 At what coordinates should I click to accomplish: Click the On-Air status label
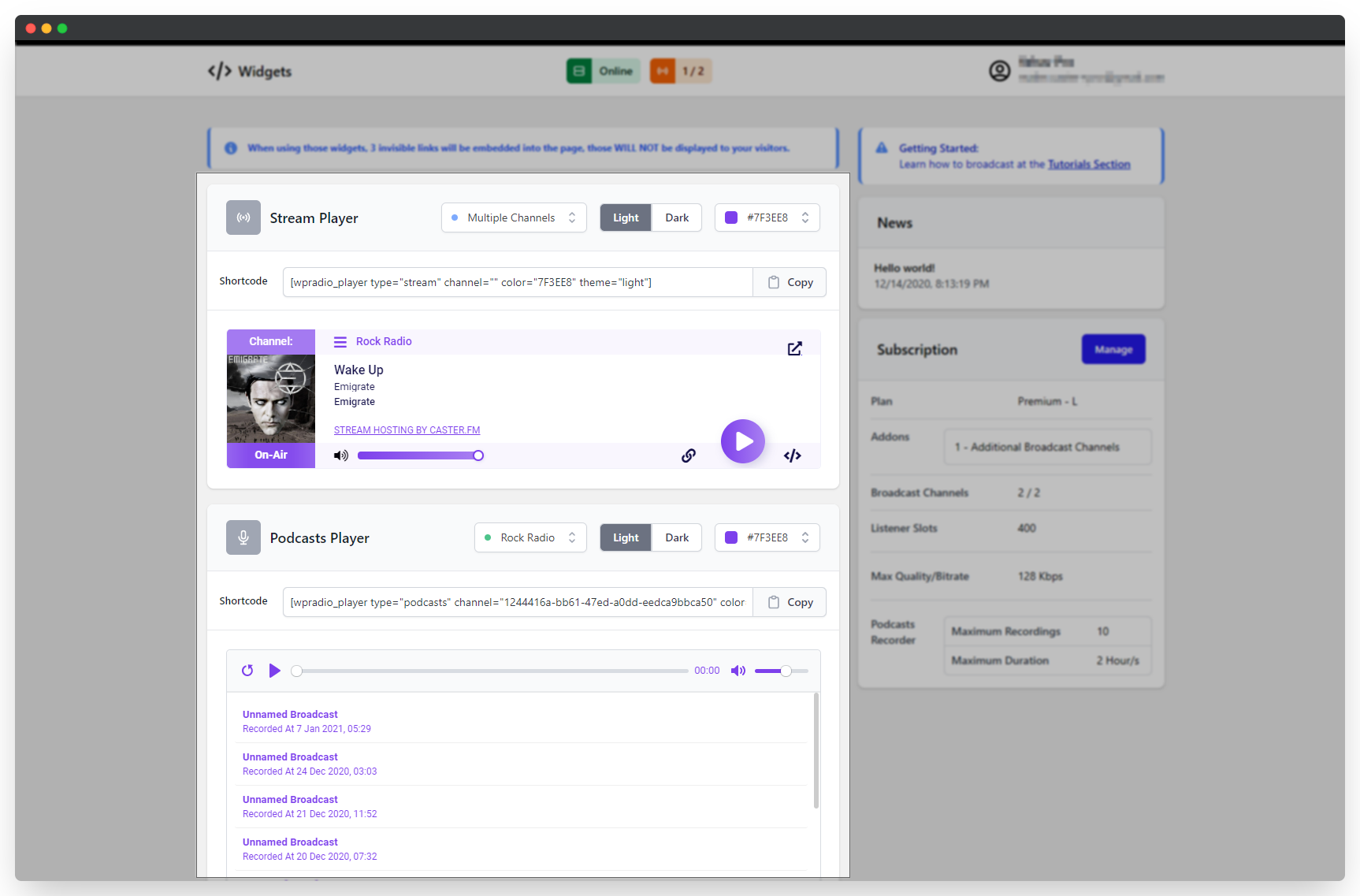coord(271,455)
